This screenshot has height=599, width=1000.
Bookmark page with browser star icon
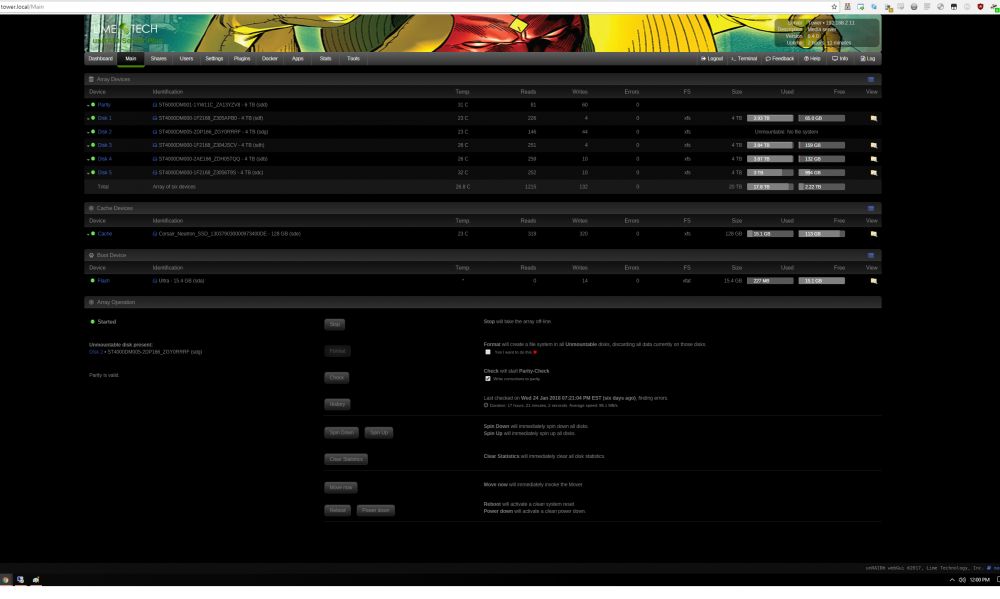click(x=834, y=7)
